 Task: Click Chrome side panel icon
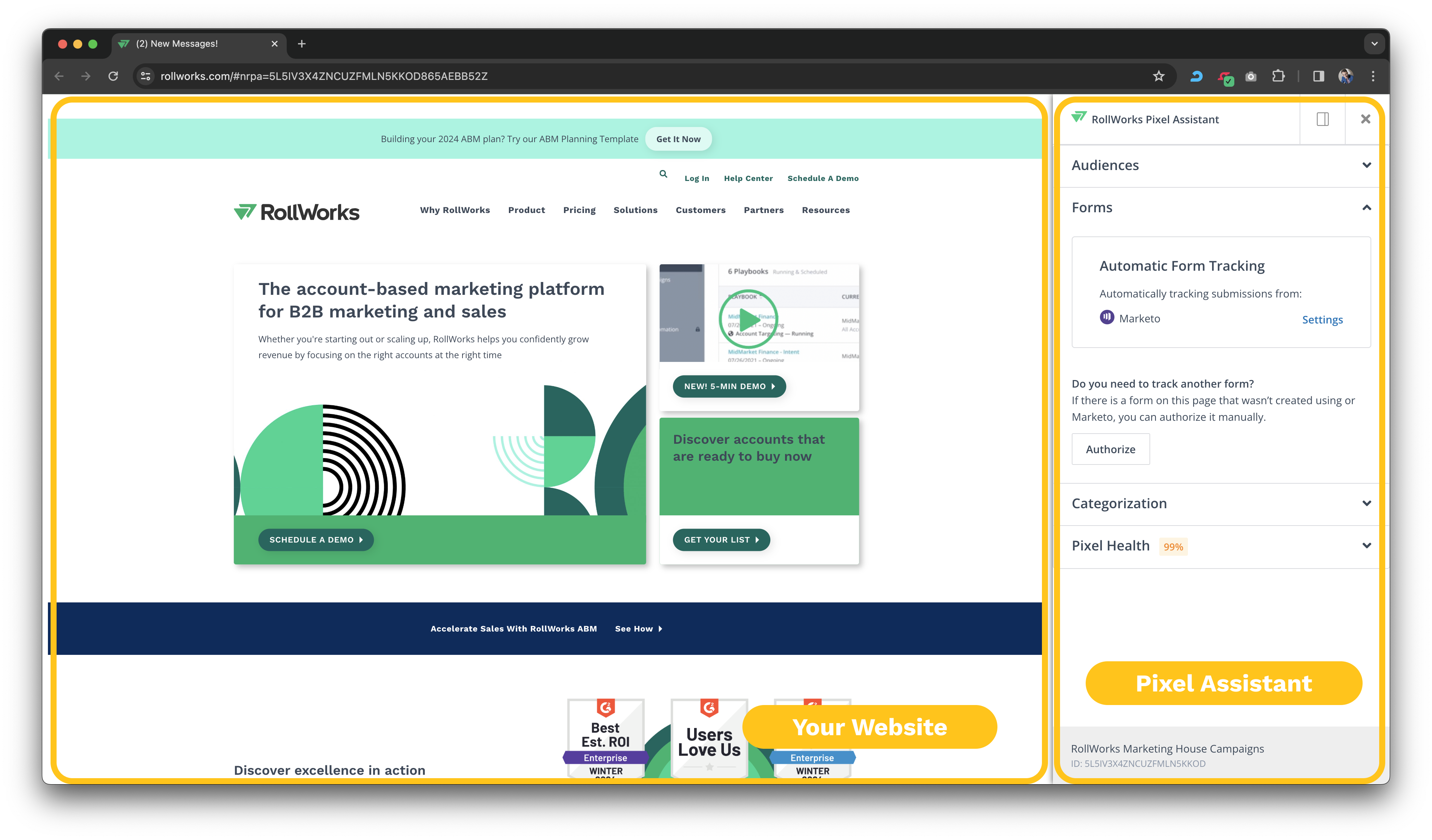[x=1318, y=76]
